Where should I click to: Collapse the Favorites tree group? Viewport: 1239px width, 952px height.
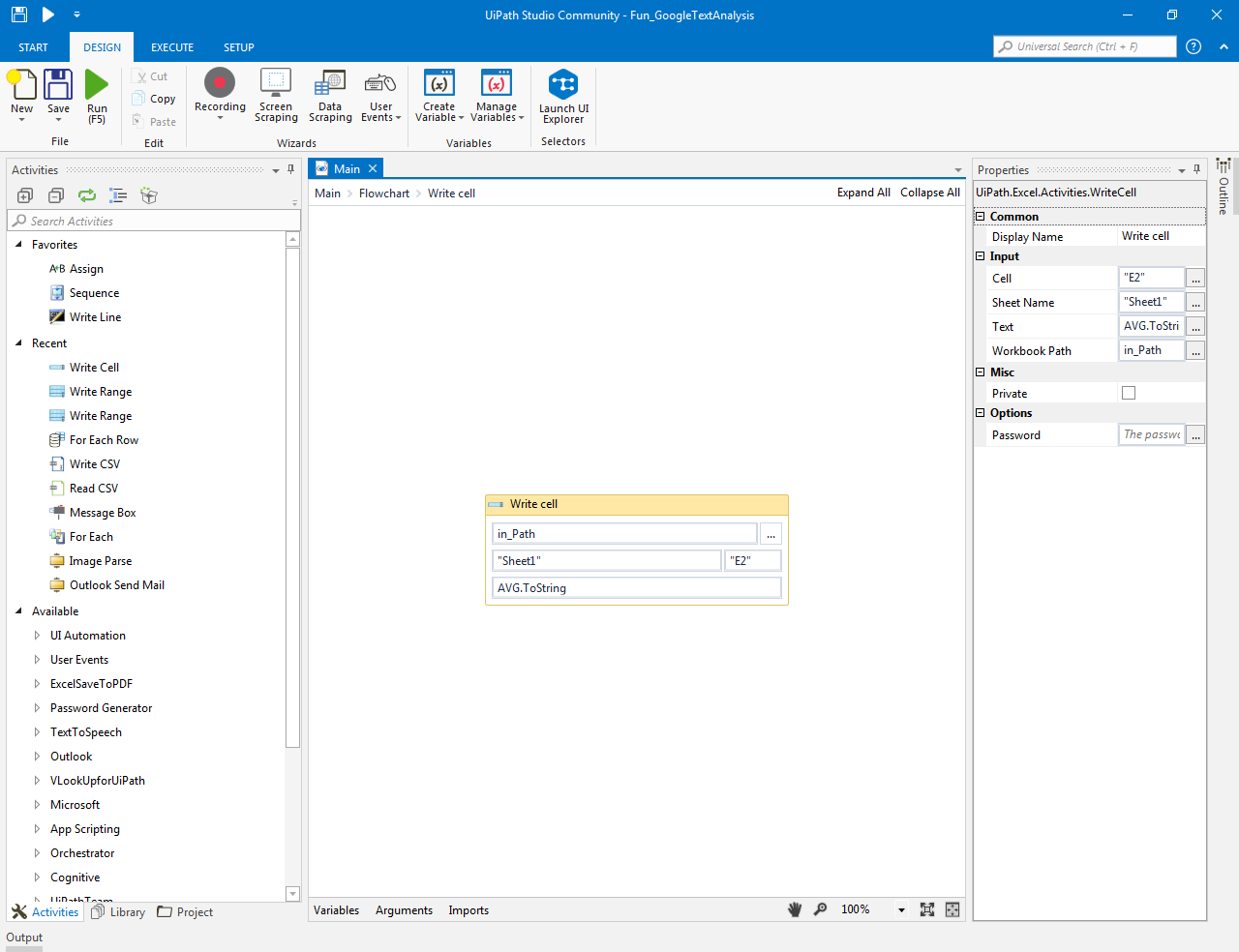coord(18,245)
